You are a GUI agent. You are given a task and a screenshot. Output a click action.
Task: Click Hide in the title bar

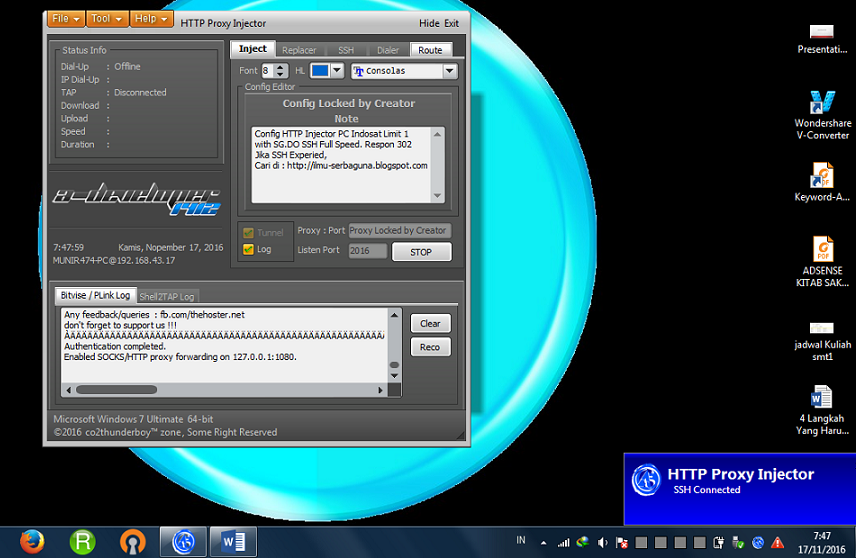pyautogui.click(x=429, y=23)
